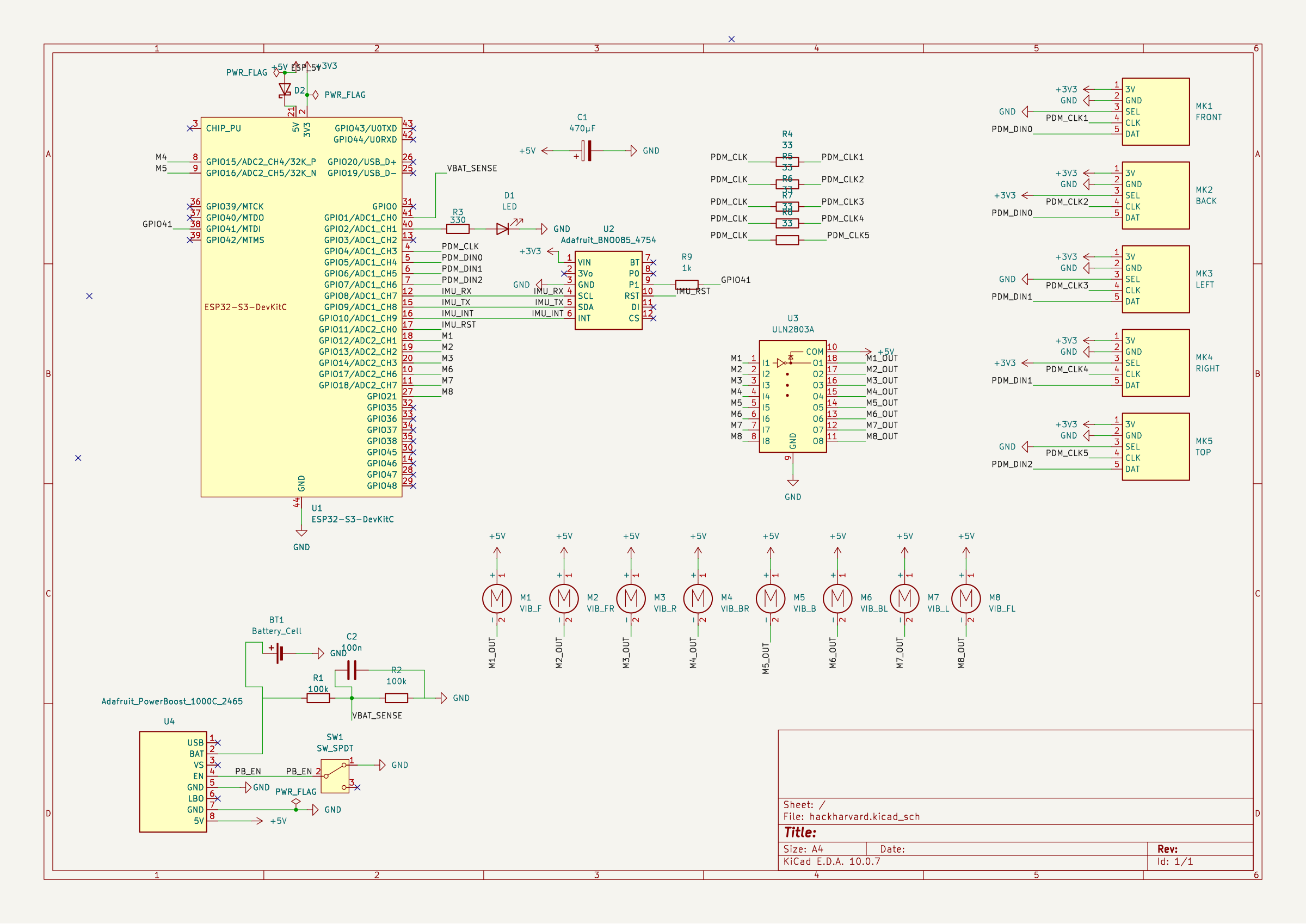Click the U2 Adafruit_BNO085 module body
This screenshot has width=1306, height=924.
click(x=608, y=290)
